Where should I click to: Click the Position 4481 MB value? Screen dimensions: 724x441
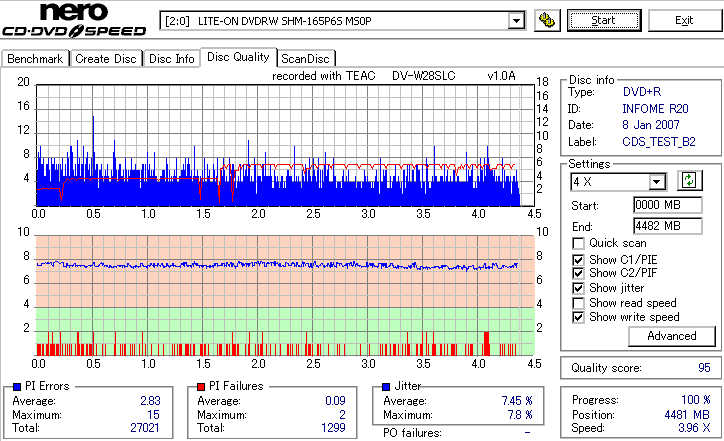pos(687,415)
